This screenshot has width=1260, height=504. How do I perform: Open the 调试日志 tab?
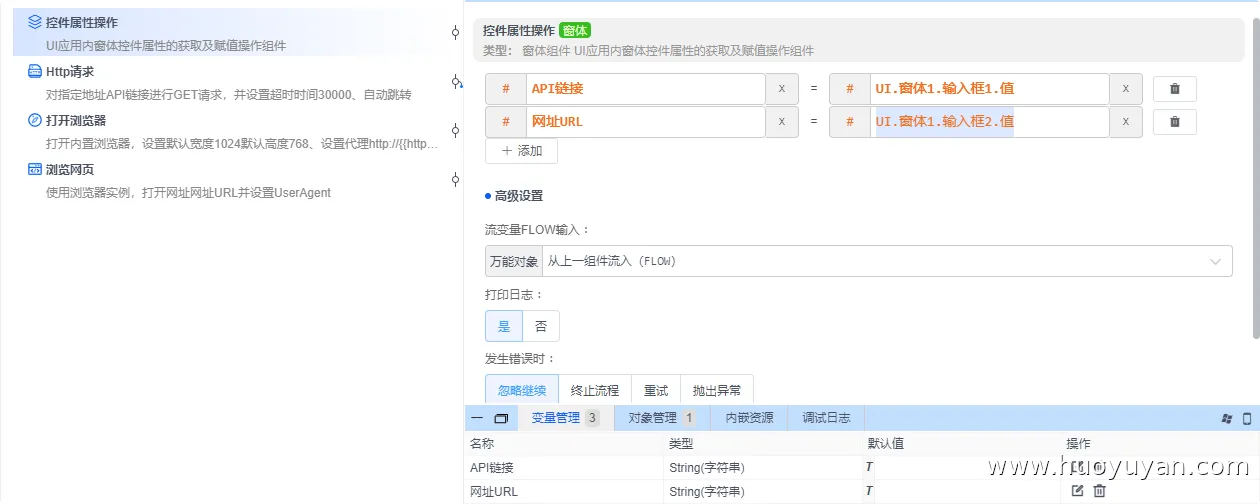pyautogui.click(x=826, y=418)
